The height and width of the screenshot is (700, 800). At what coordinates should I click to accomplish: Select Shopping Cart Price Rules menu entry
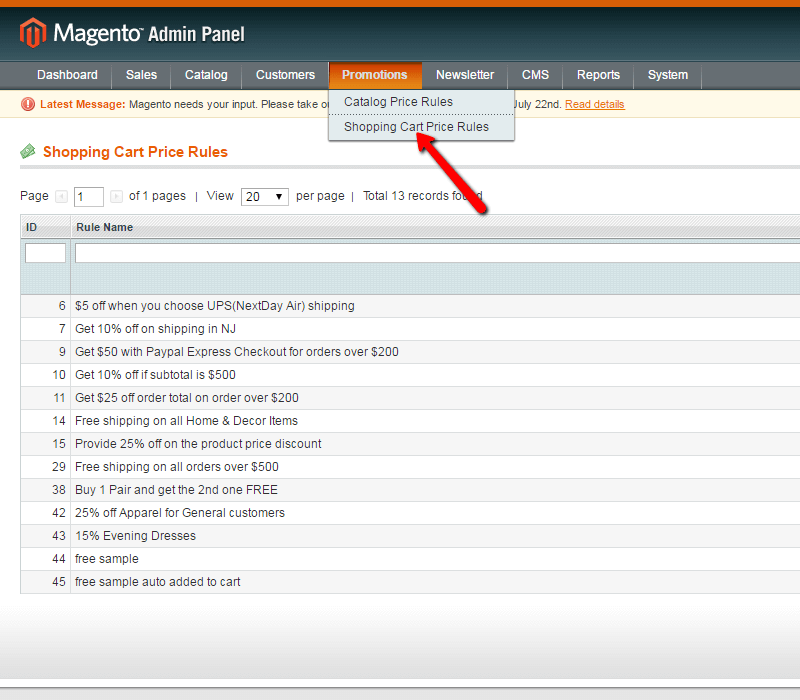(x=416, y=127)
